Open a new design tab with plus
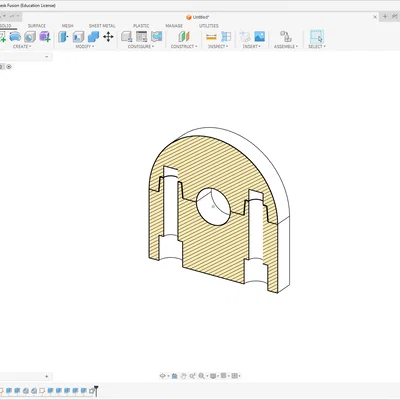 [x=385, y=17]
